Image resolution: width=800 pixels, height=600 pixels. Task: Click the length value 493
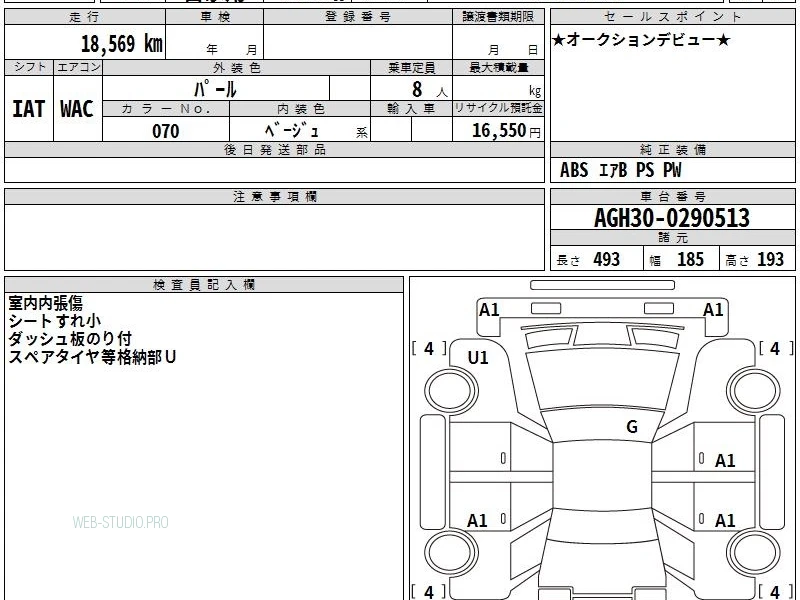pos(607,259)
